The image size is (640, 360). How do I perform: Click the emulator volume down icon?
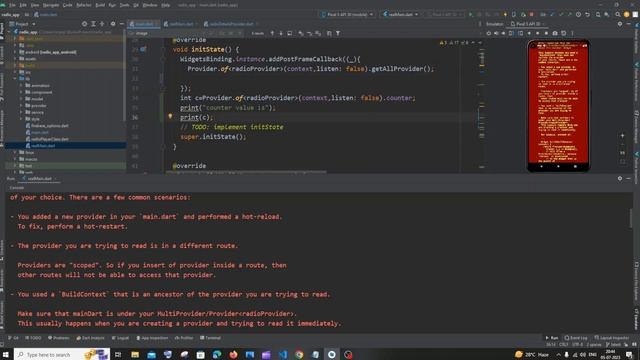[503, 33]
